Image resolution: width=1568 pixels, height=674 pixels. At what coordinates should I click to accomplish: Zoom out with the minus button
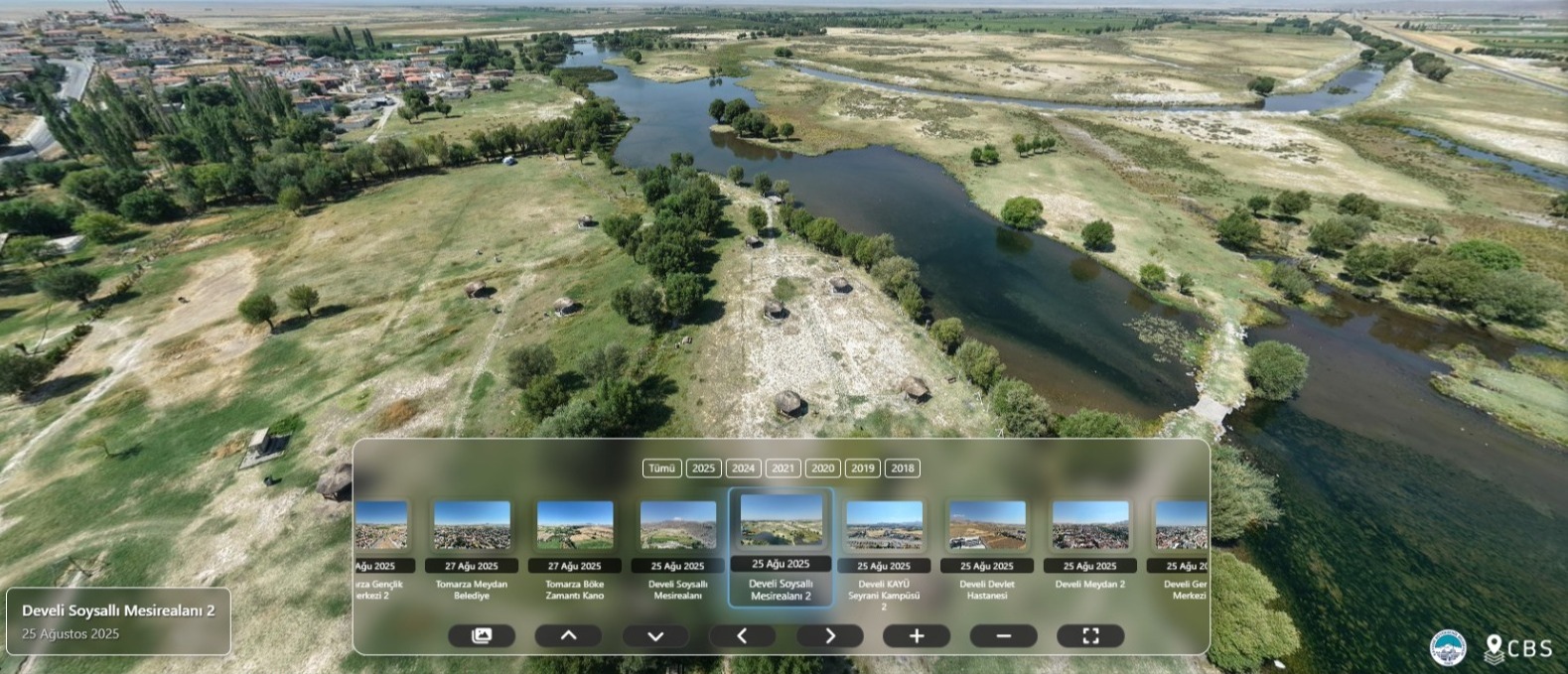pos(1003,635)
